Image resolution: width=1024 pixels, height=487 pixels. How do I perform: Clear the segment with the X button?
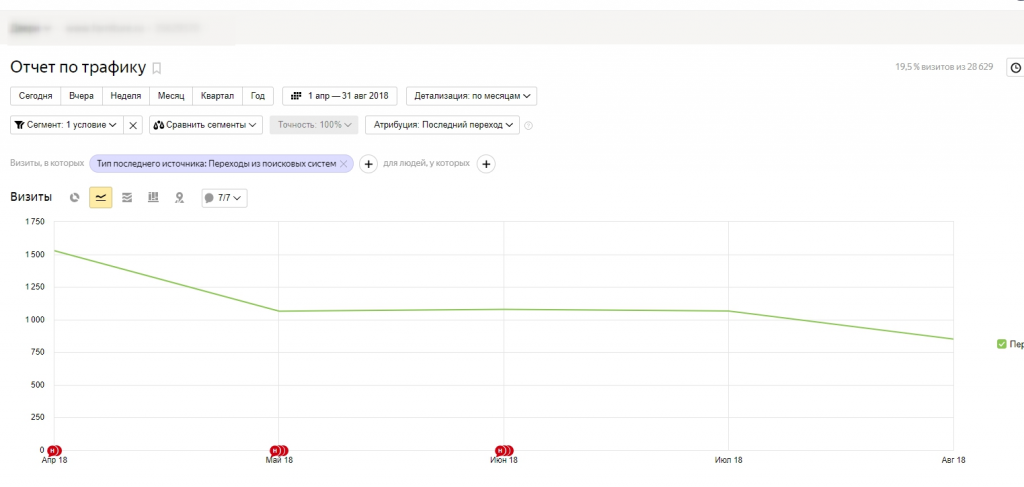(x=133, y=126)
